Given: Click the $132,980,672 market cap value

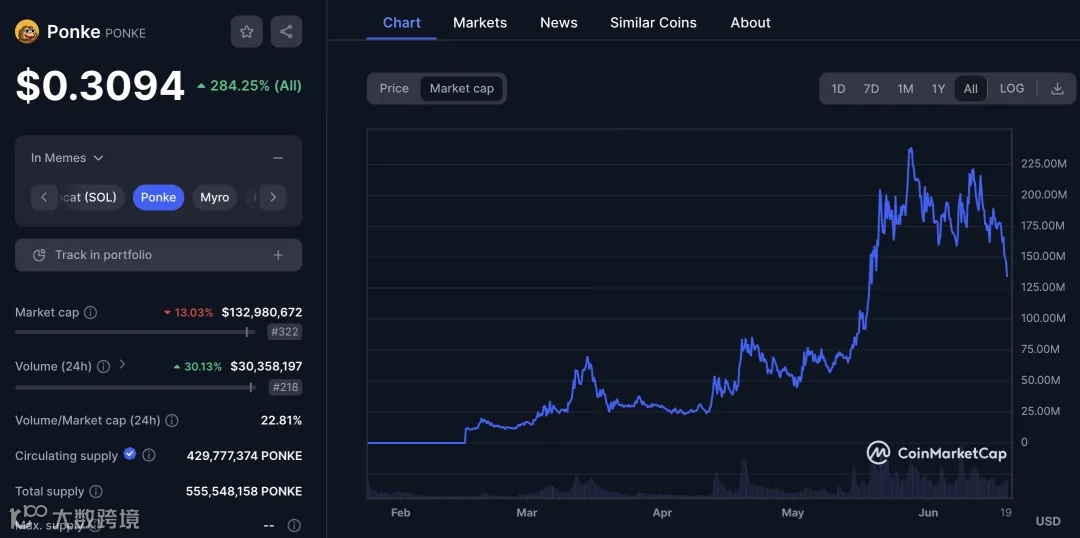Looking at the screenshot, I should (x=262, y=313).
